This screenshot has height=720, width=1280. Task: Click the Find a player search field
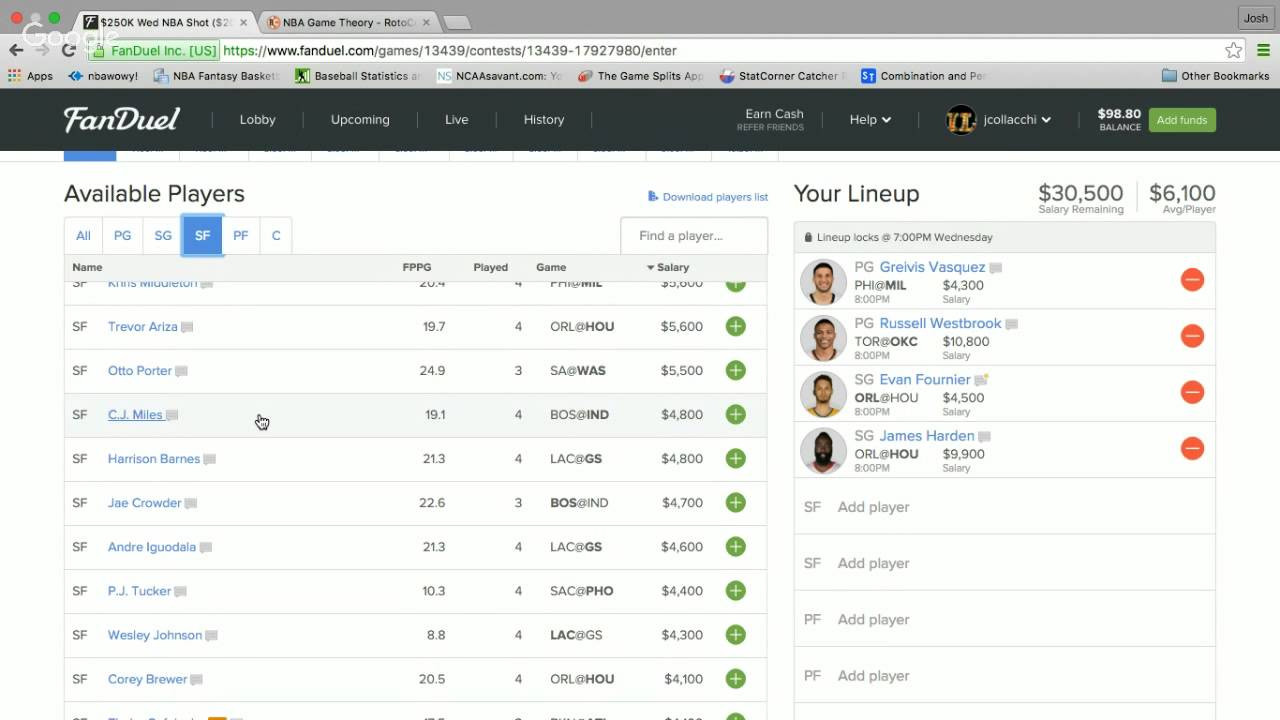[694, 236]
